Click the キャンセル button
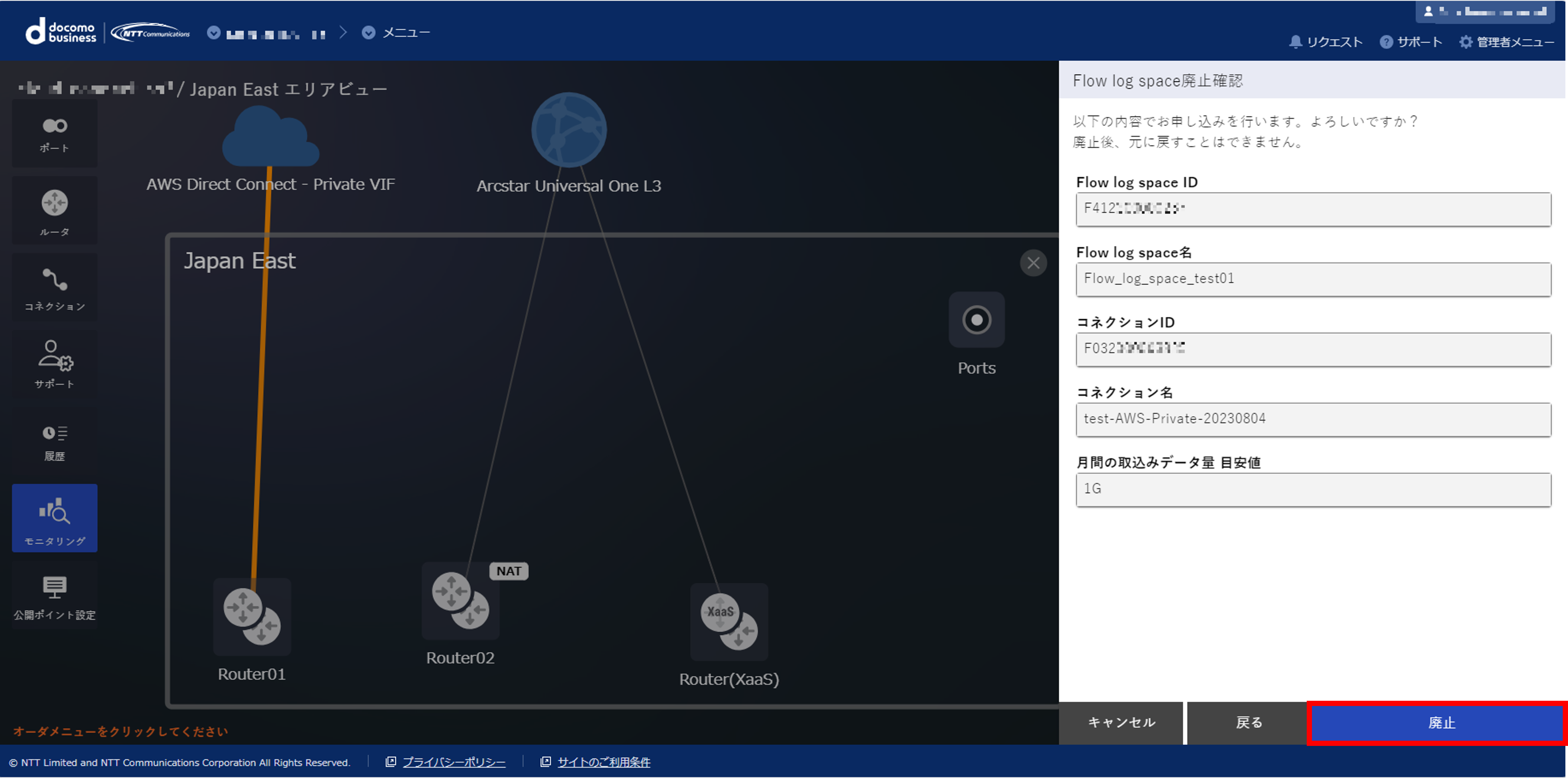1568x778 pixels. pyautogui.click(x=1121, y=723)
